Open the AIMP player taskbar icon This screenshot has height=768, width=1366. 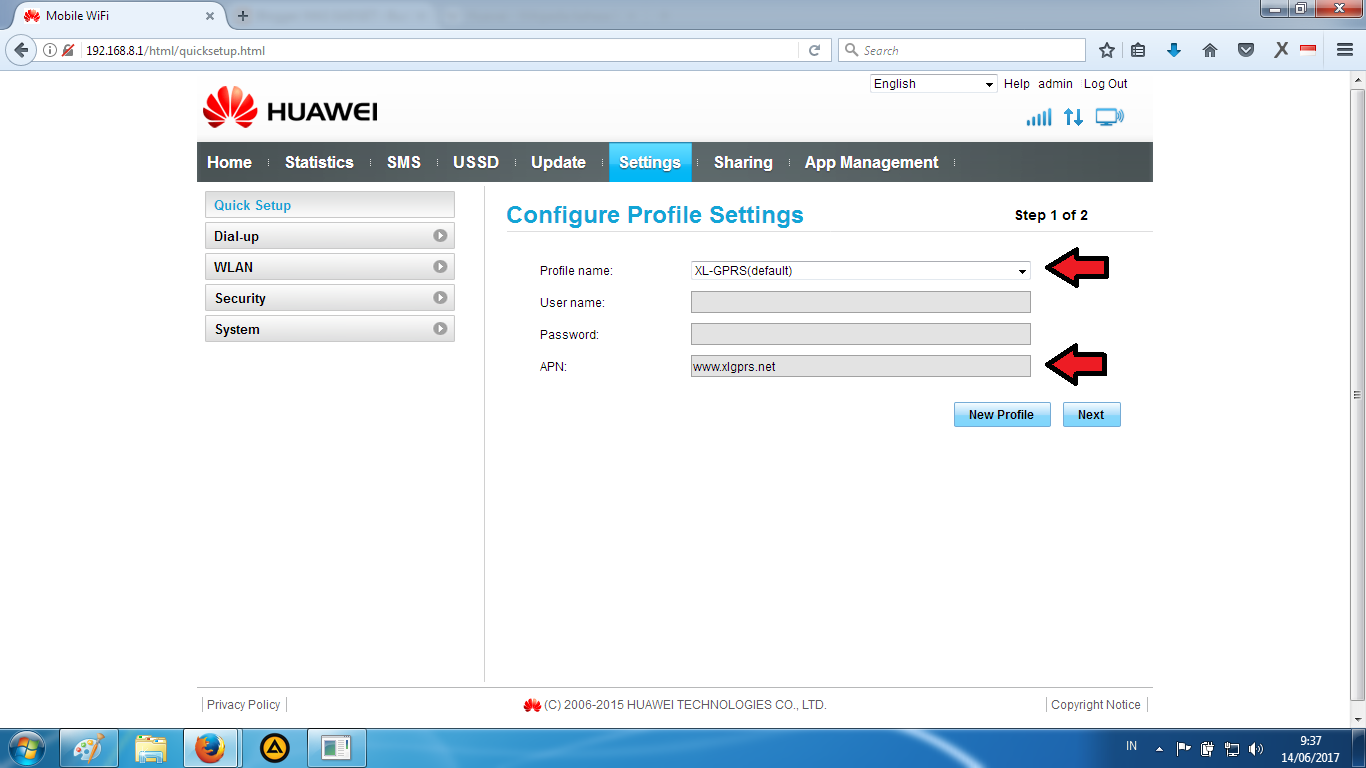coord(275,748)
